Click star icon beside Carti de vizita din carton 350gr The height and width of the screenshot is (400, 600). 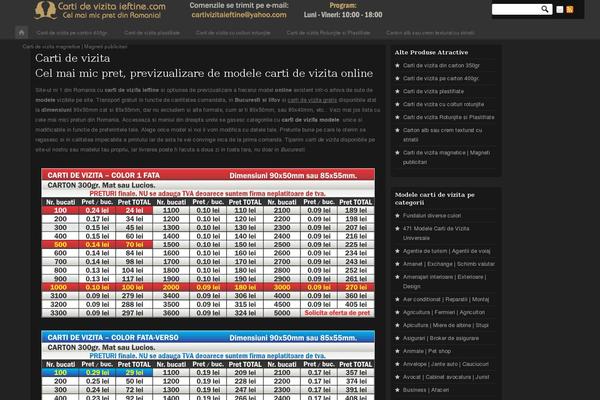pos(397,65)
